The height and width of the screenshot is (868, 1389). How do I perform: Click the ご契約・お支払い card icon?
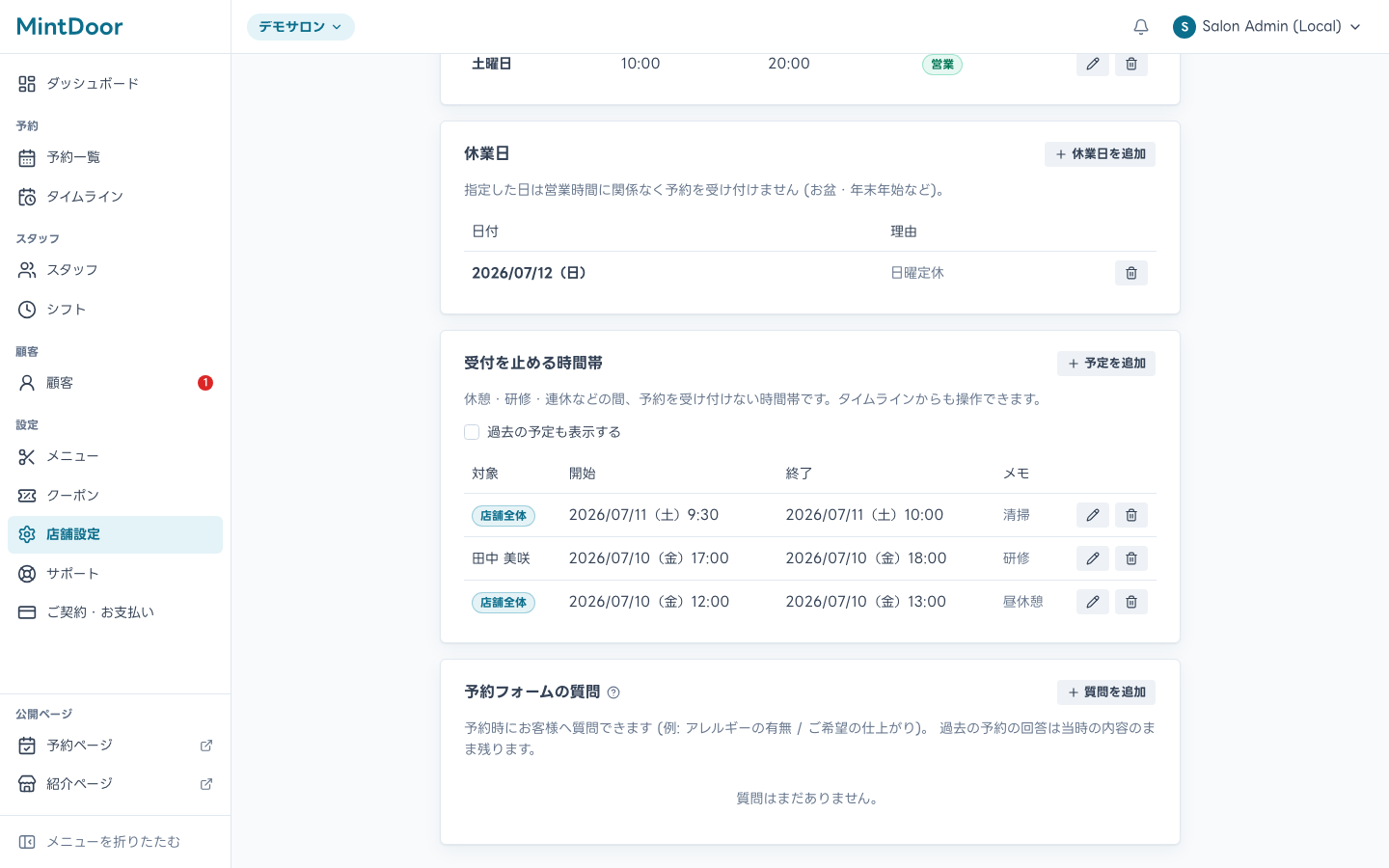(x=27, y=612)
